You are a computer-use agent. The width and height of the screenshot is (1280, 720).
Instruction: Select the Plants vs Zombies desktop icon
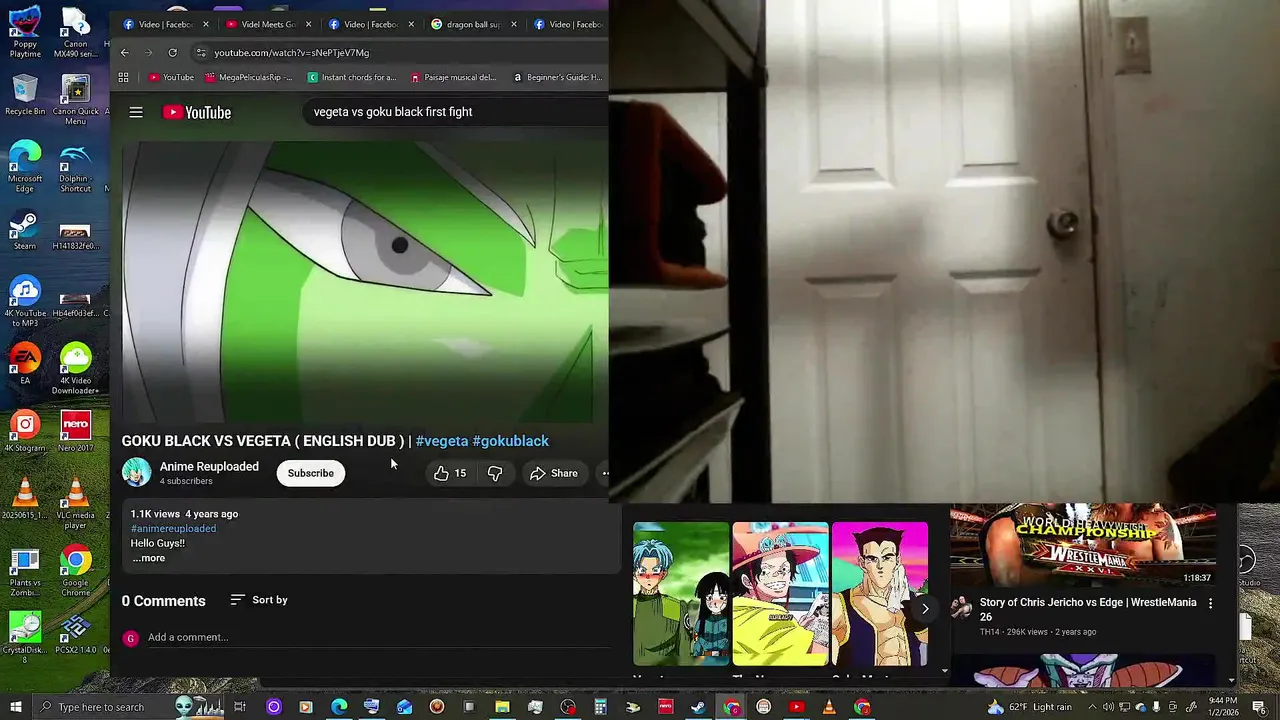[25, 572]
